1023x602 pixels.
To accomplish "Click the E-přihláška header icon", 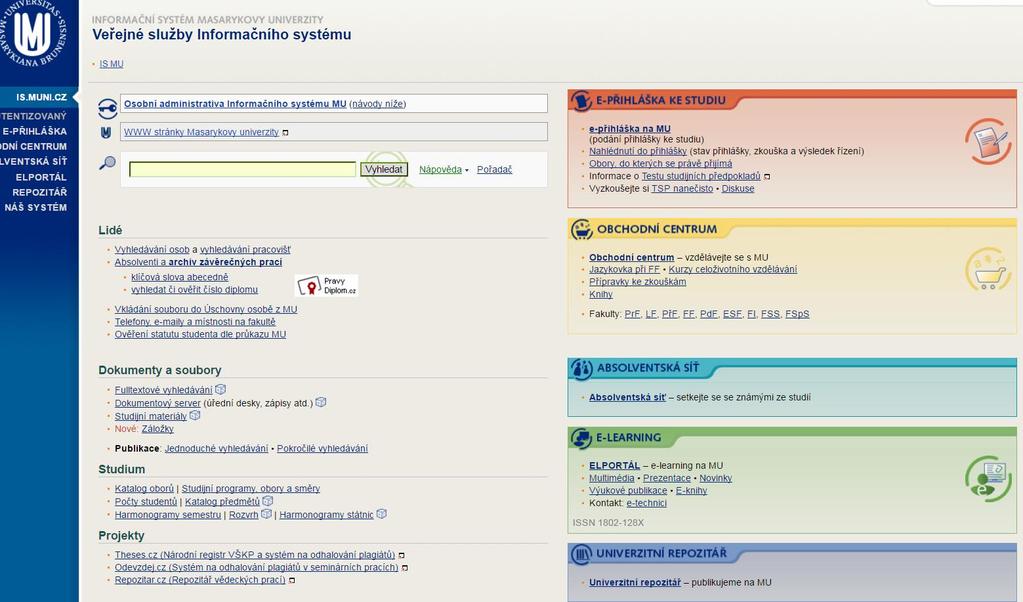I will pos(580,100).
